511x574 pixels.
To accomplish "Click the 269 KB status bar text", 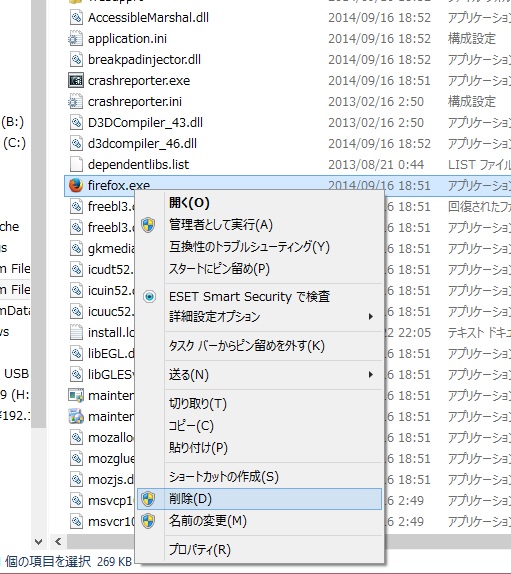I will (x=114, y=562).
